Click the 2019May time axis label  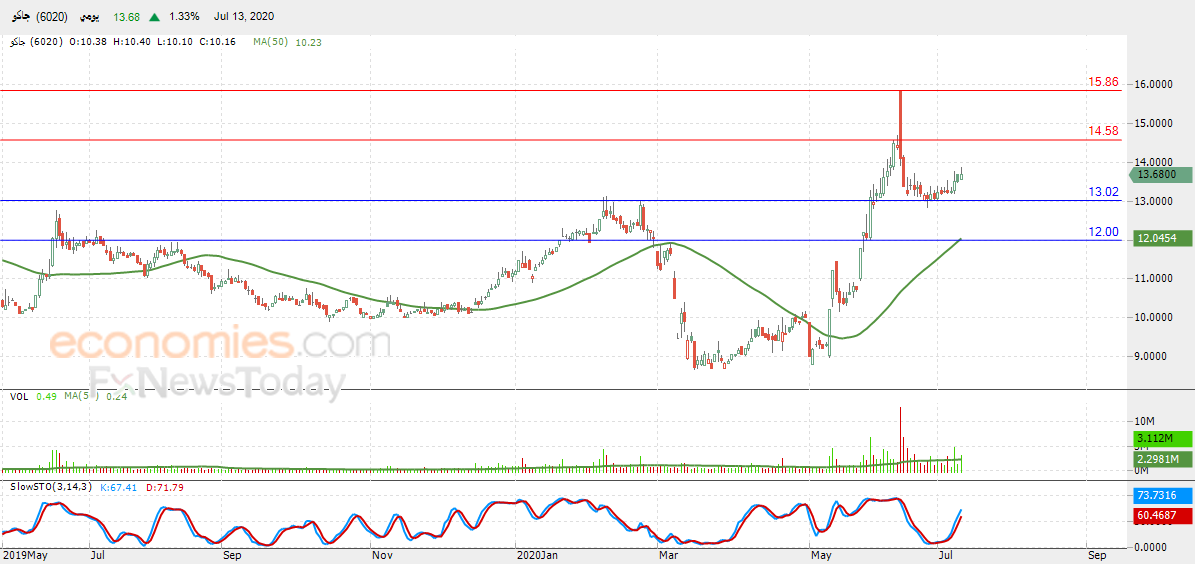click(x=23, y=555)
